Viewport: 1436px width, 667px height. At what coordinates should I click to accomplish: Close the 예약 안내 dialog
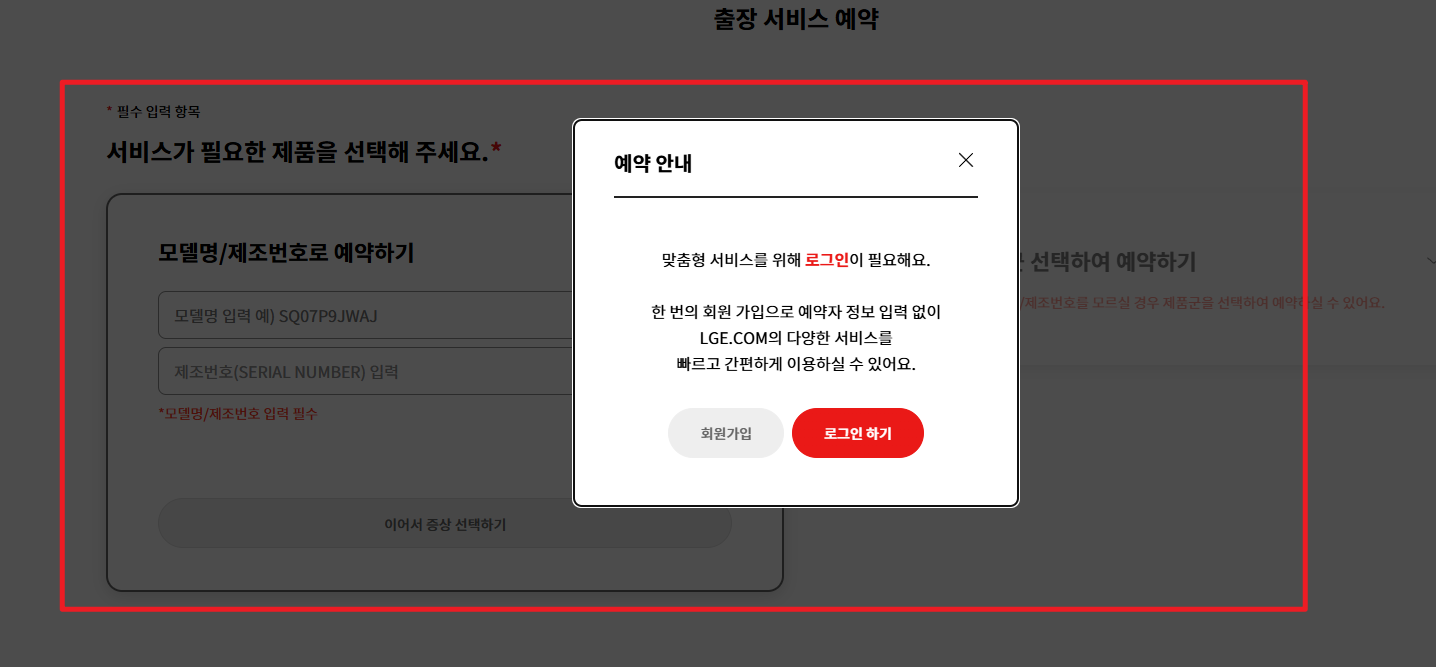coord(966,160)
